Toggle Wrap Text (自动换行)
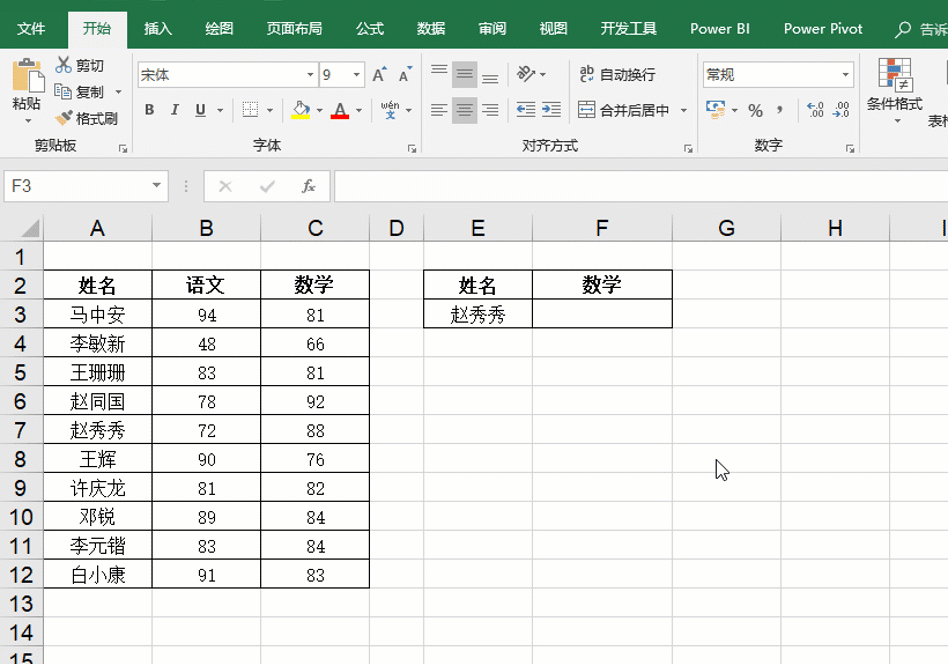 (617, 74)
